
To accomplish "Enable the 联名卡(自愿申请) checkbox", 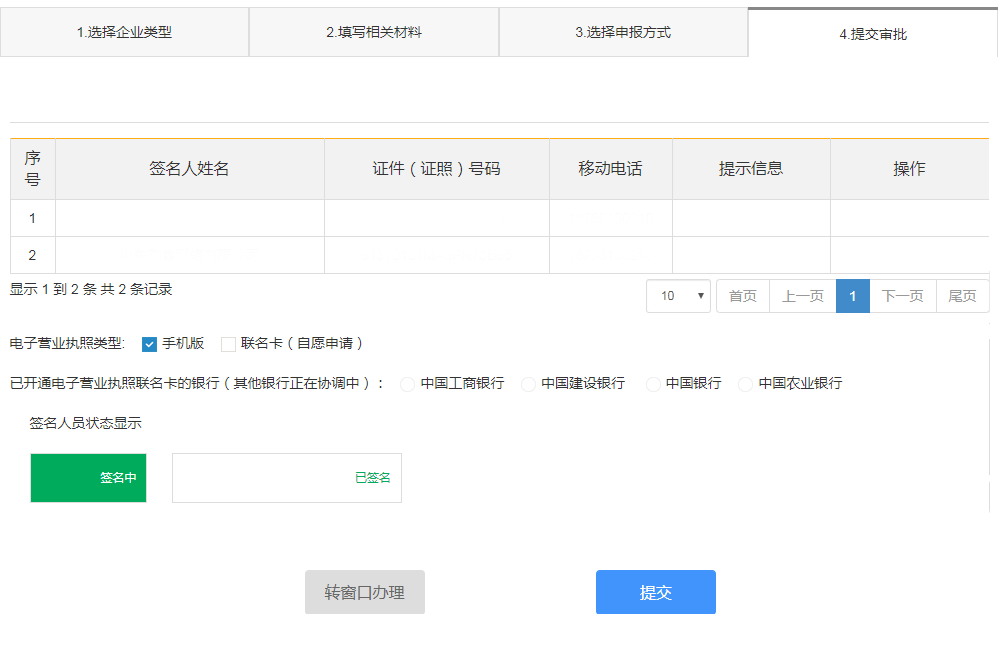I will pos(228,344).
